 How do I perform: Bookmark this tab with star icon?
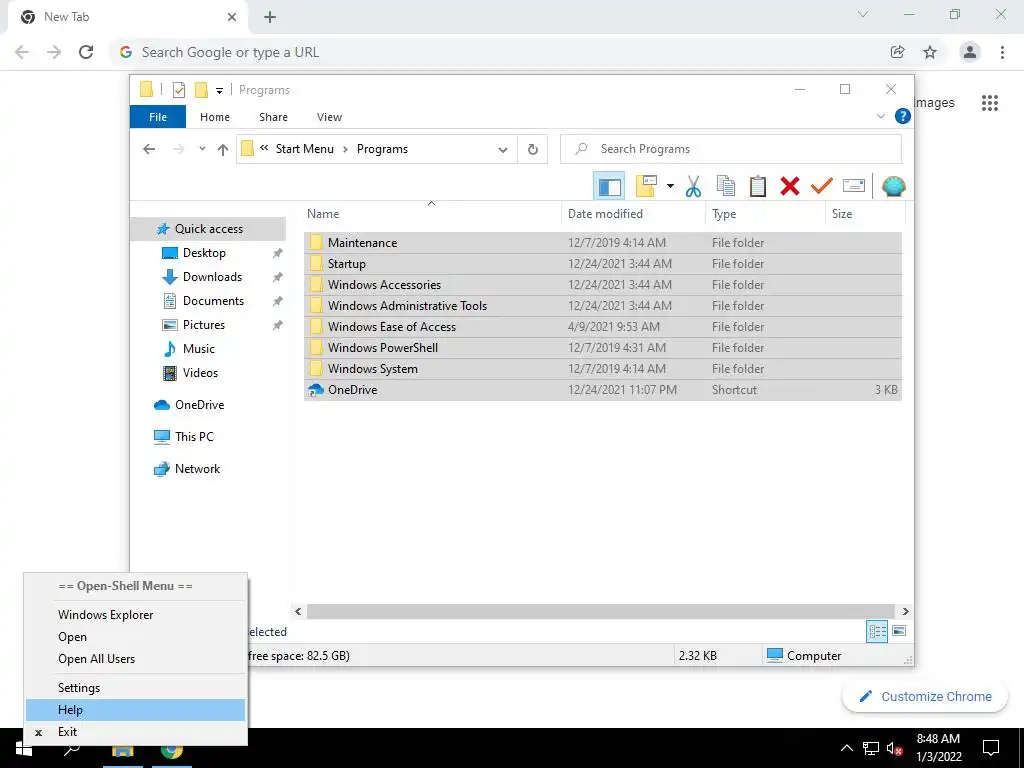[930, 52]
